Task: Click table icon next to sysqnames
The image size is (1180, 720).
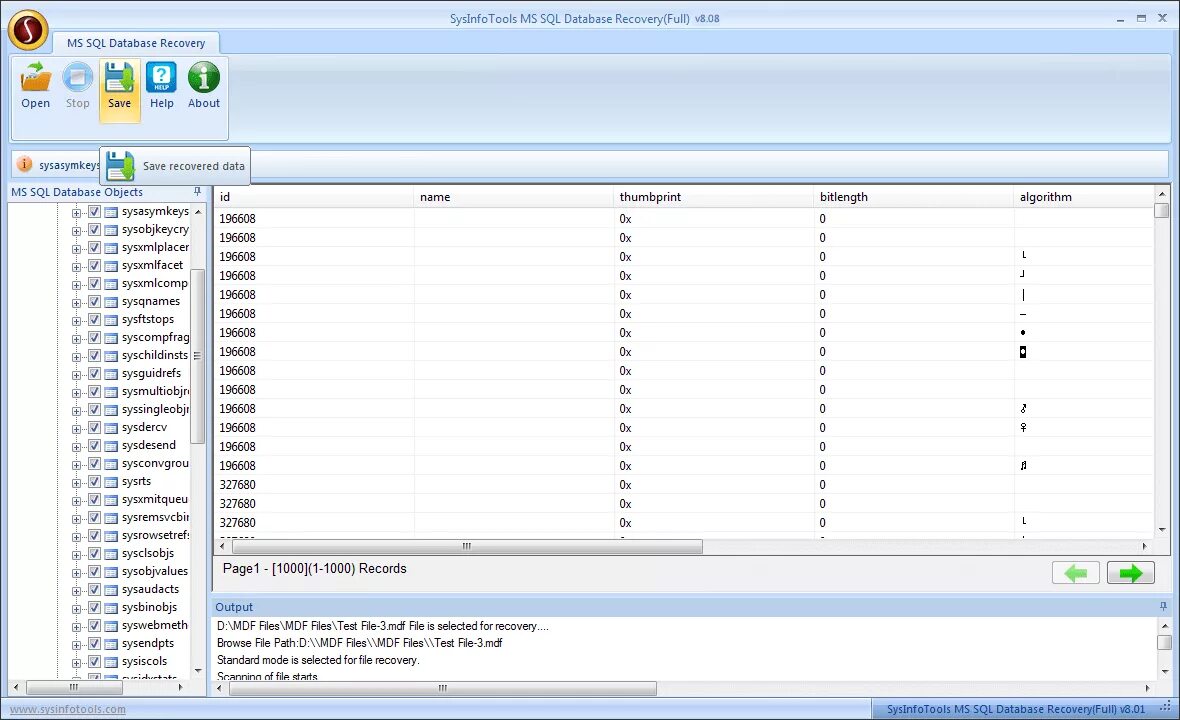Action: [111, 302]
